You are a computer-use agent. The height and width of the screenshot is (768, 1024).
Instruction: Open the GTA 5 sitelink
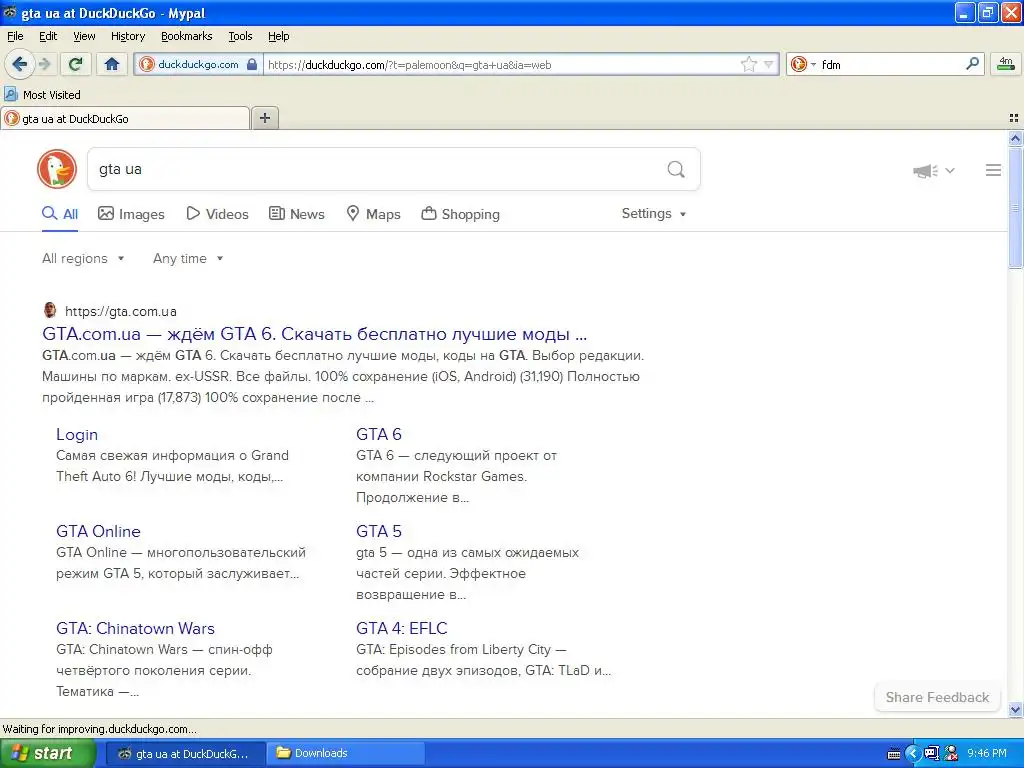pos(379,531)
